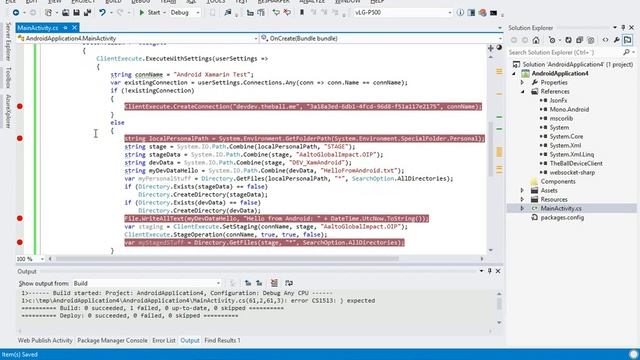The image size is (640, 360).
Task: Switch to the Error List tab
Action: pos(164,340)
